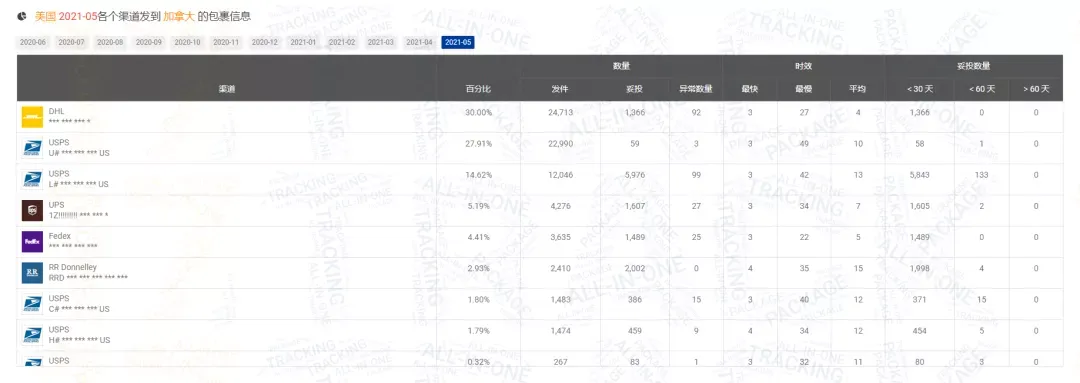Viewport: 1080px width, 383px height.
Task: Click the 1.80% percentage cell
Action: [479, 300]
